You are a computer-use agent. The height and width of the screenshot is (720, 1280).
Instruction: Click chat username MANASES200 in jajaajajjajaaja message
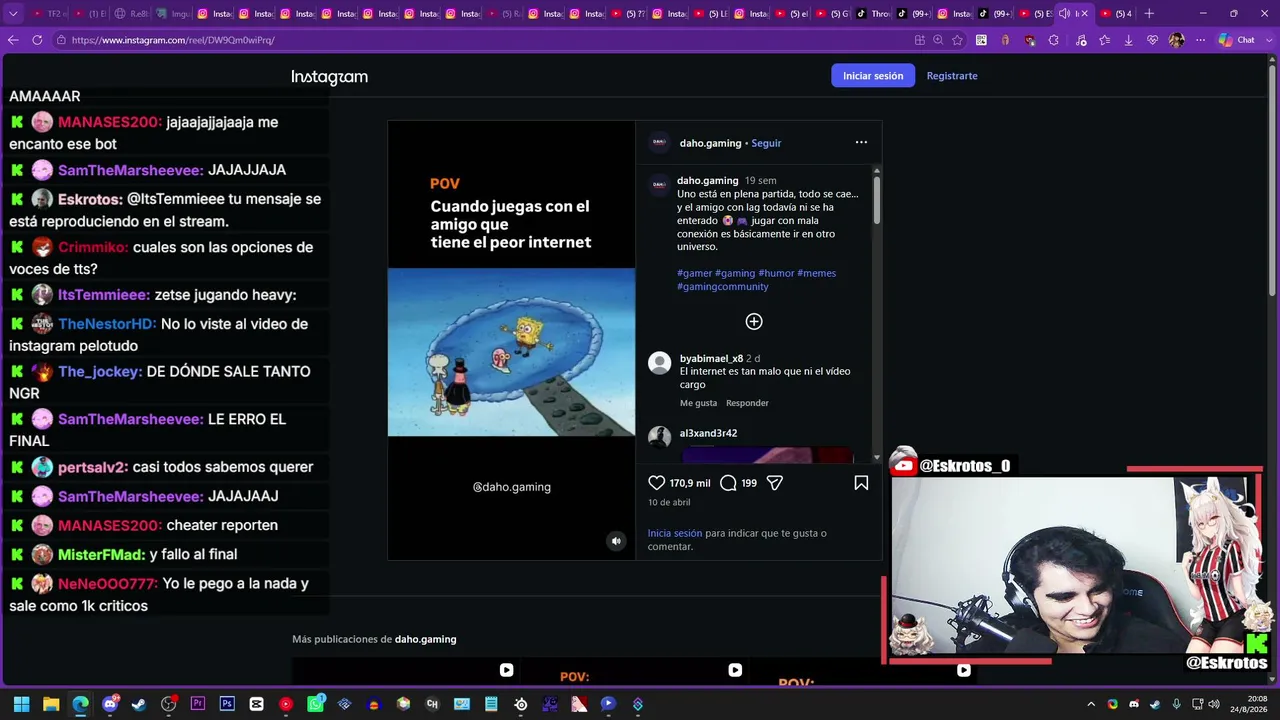110,122
